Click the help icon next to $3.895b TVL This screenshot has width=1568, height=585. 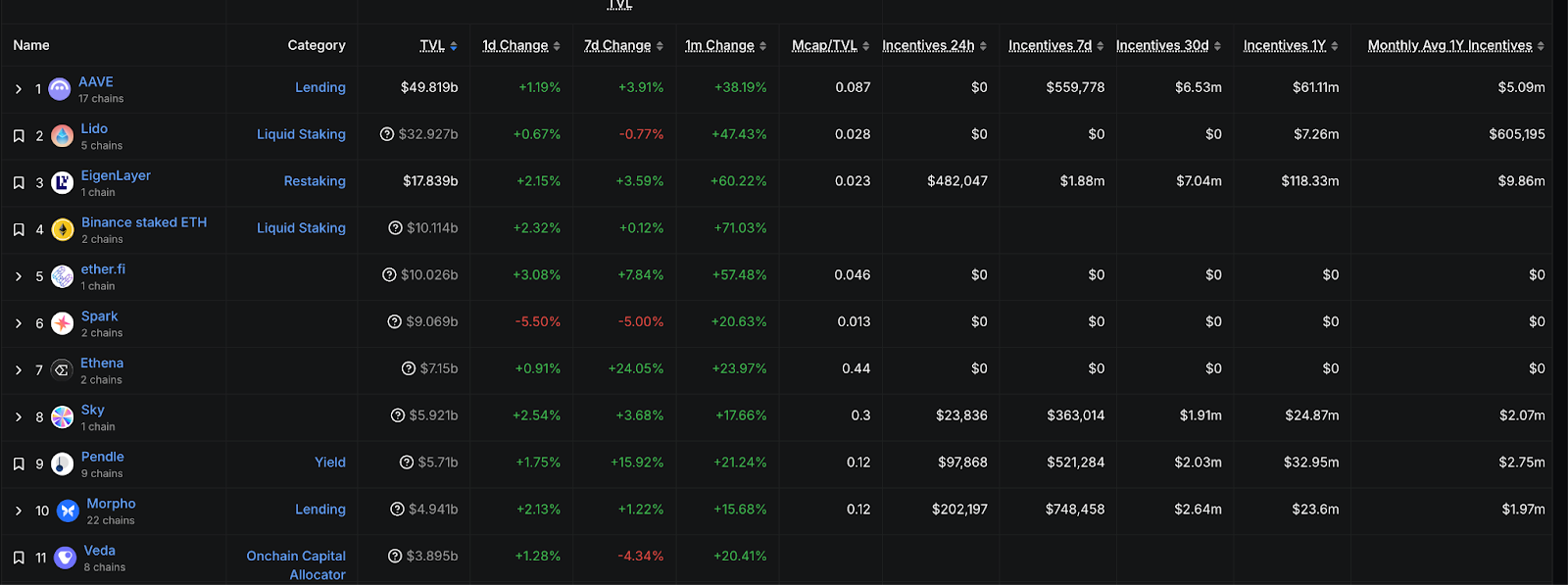pyautogui.click(x=395, y=556)
